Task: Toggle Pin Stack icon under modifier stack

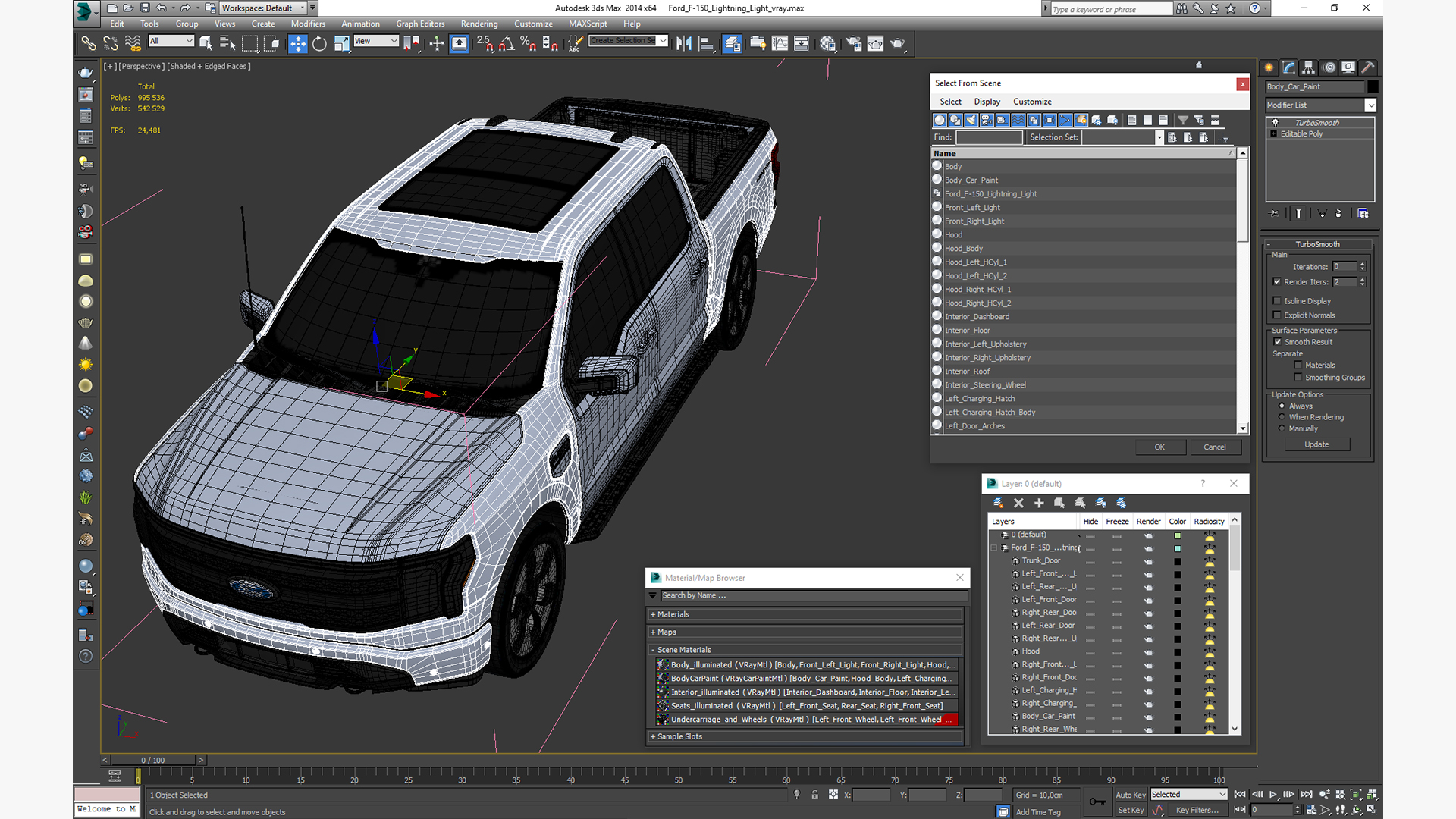Action: (1275, 214)
